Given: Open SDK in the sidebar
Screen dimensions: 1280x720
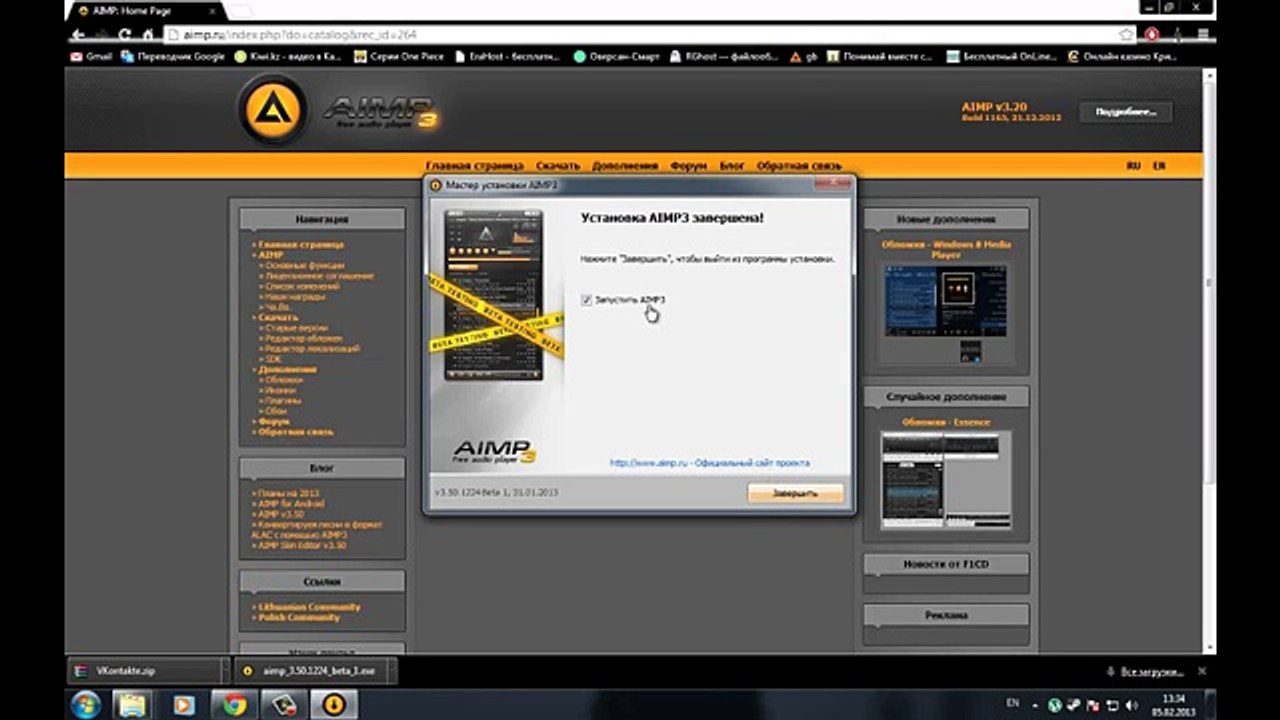Looking at the screenshot, I should pos(273,359).
